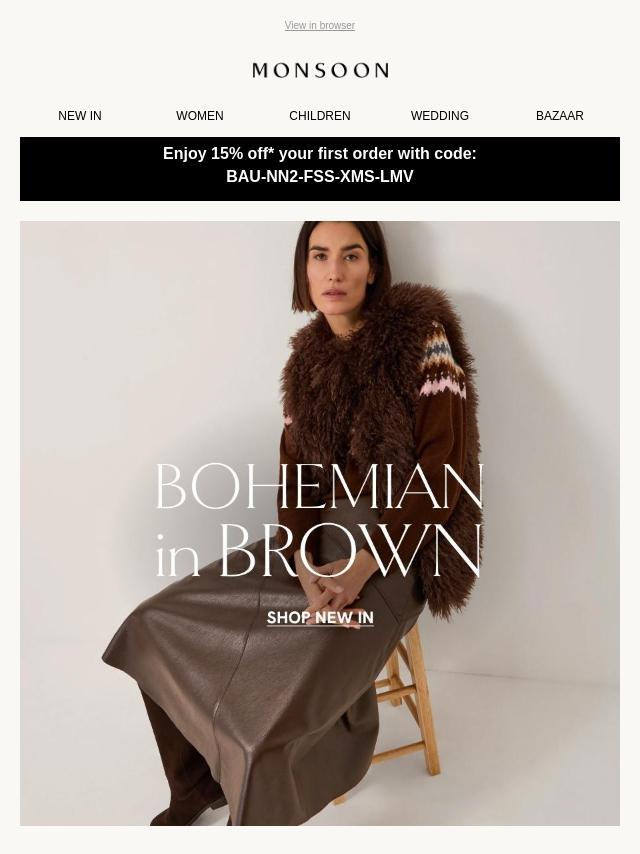Open the View in browser link

[x=320, y=26]
